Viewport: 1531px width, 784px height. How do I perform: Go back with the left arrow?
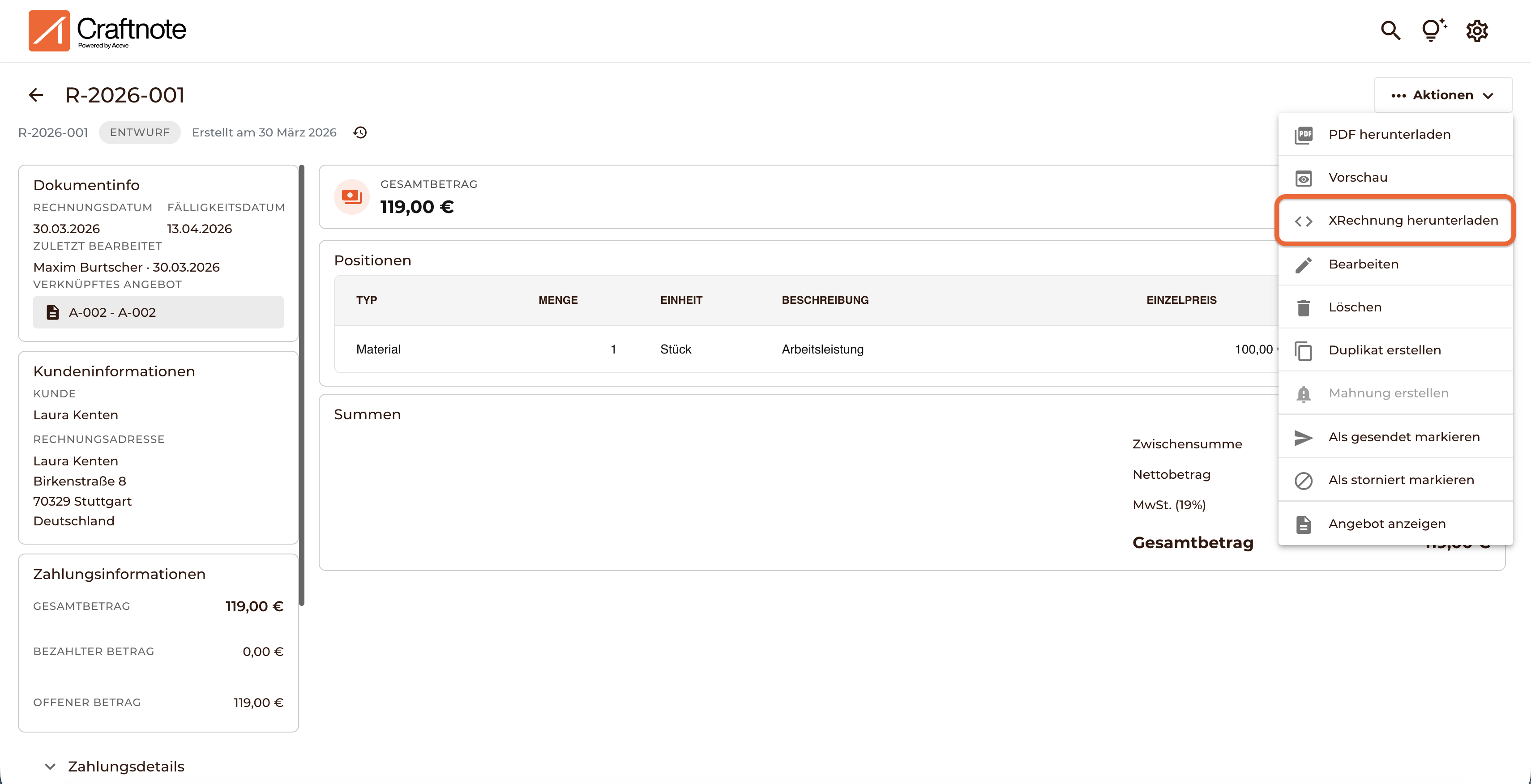[x=36, y=95]
